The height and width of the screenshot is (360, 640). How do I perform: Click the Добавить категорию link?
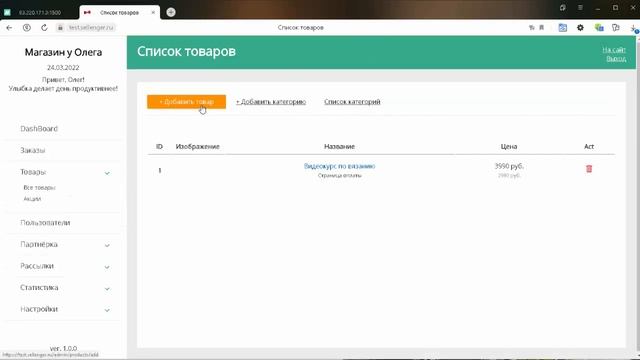coord(271,102)
